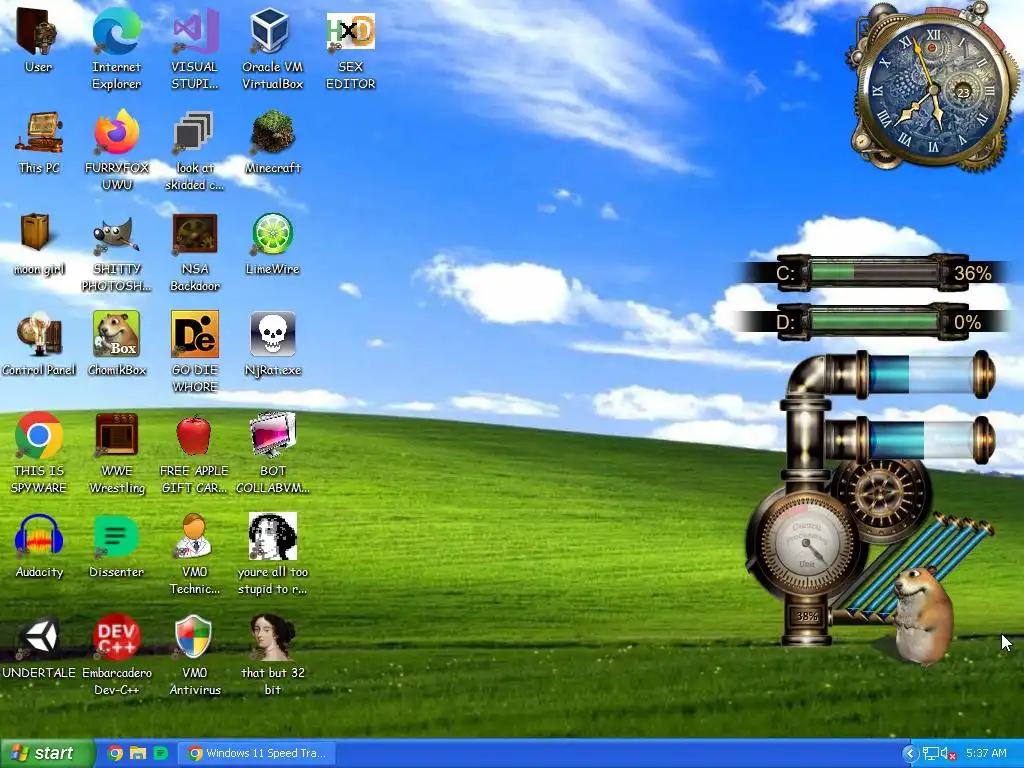The image size is (1024, 768).
Task: Open the Control Panel desktop icon
Action: (39, 336)
